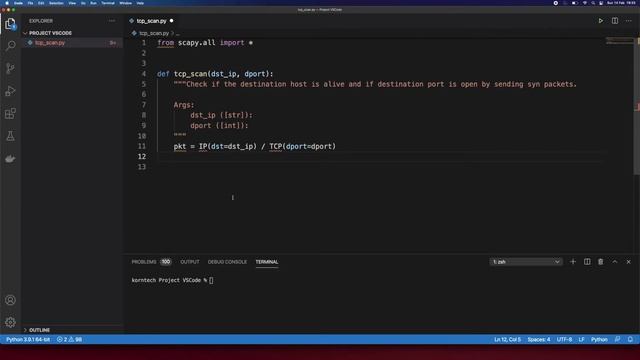Click 'Spaces: 4' indentation setting
Image resolution: width=640 pixels, height=360 pixels.
tap(539, 340)
